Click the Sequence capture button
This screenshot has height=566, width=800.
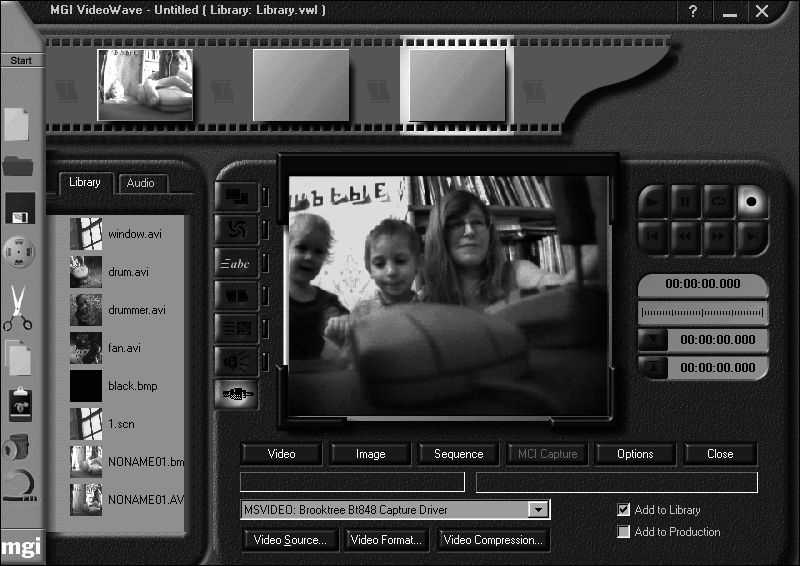458,454
